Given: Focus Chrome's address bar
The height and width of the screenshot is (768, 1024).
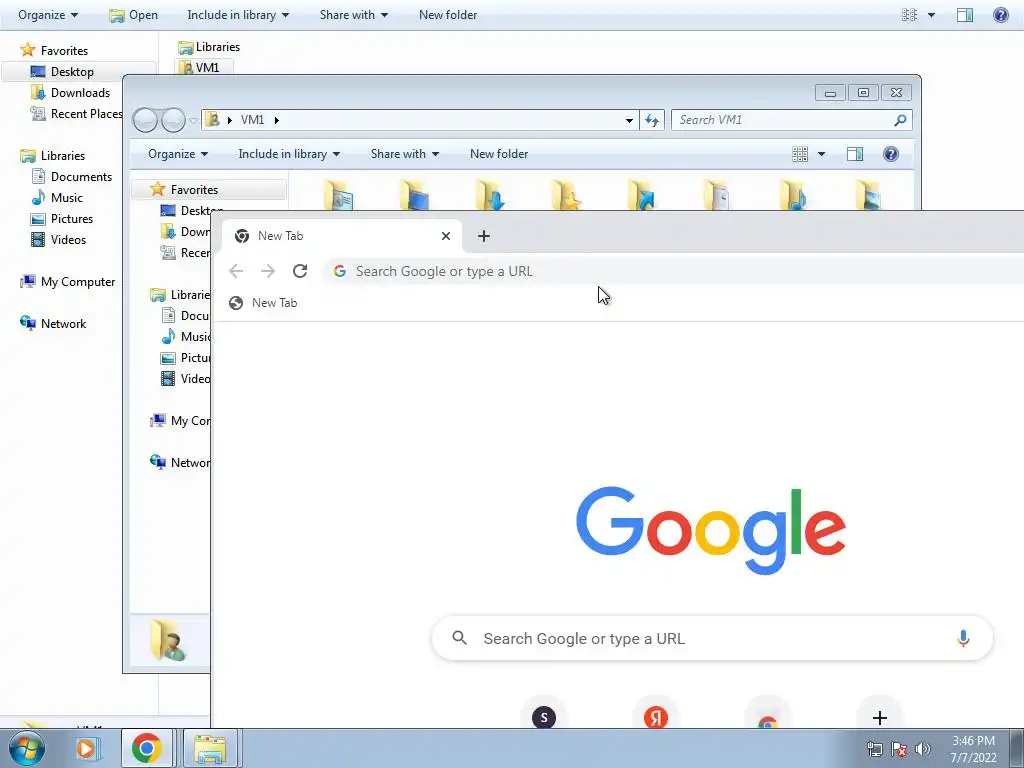Looking at the screenshot, I should click(673, 271).
